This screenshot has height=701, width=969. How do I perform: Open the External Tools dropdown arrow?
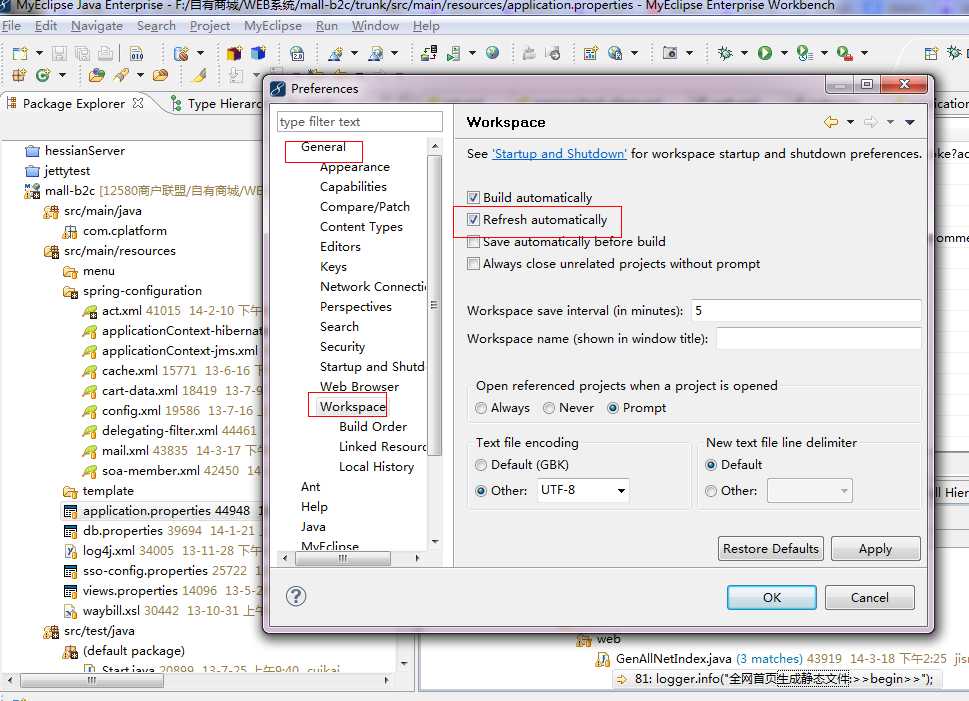tap(864, 53)
